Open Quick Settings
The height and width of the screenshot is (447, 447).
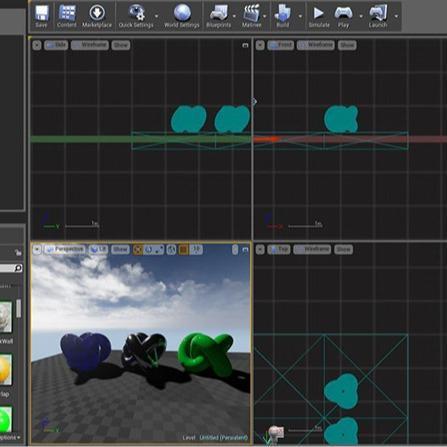coord(136,16)
